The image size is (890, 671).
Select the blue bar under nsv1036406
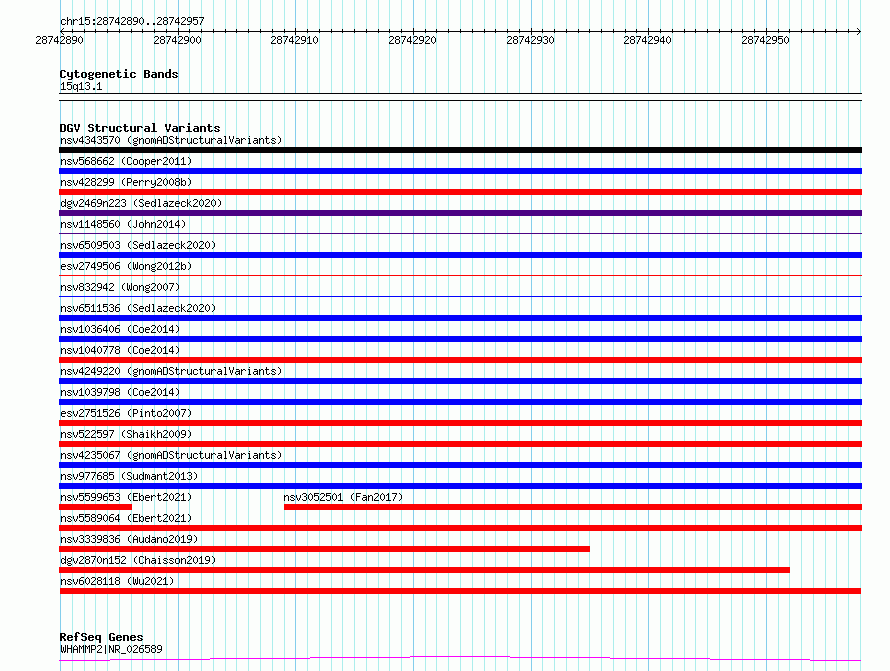[460, 339]
